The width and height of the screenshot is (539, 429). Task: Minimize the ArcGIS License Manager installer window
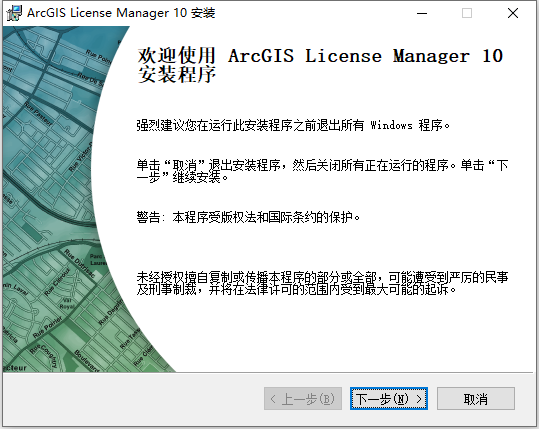click(x=422, y=13)
